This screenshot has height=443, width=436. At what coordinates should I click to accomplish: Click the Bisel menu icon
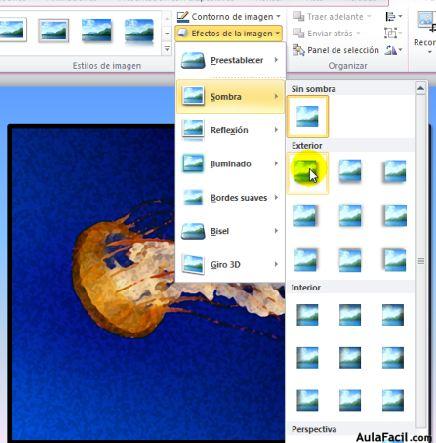tap(193, 231)
